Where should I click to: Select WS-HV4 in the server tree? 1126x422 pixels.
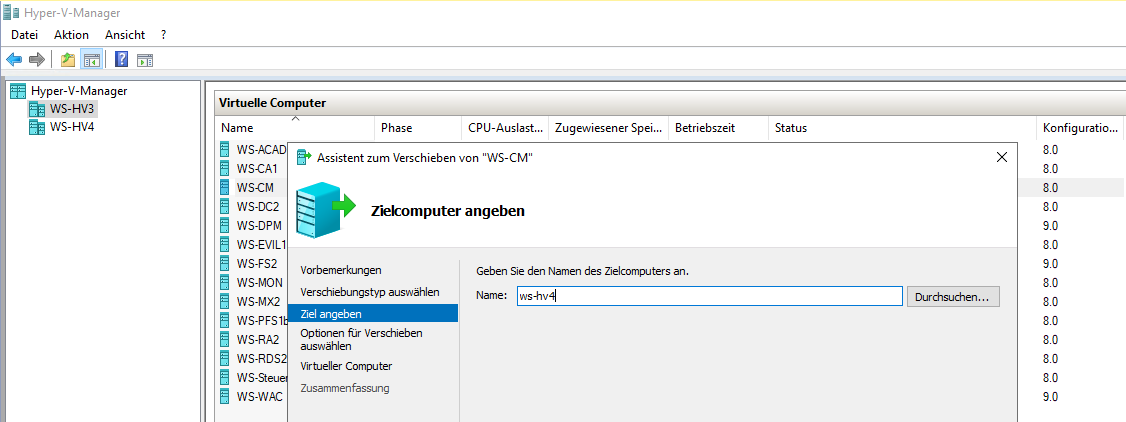(73, 127)
